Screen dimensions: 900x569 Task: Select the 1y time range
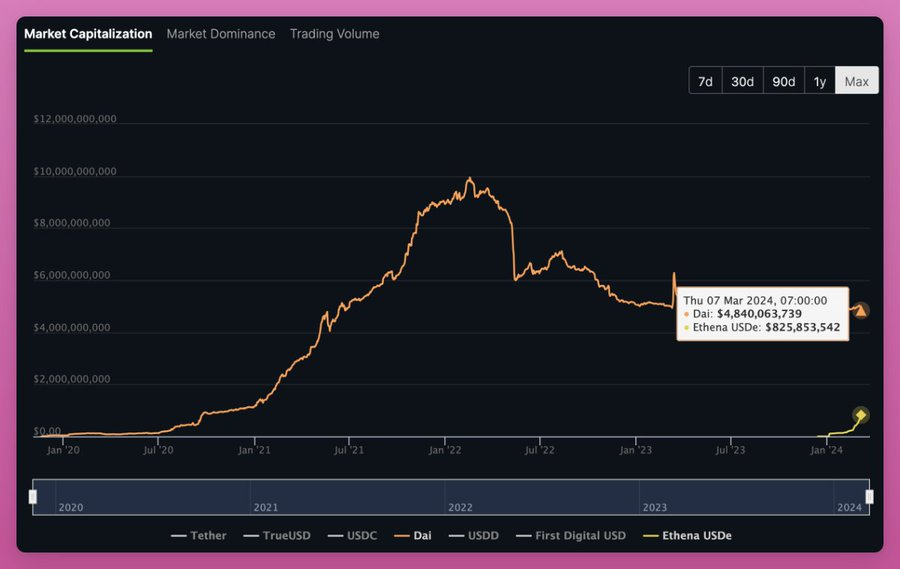pos(820,81)
